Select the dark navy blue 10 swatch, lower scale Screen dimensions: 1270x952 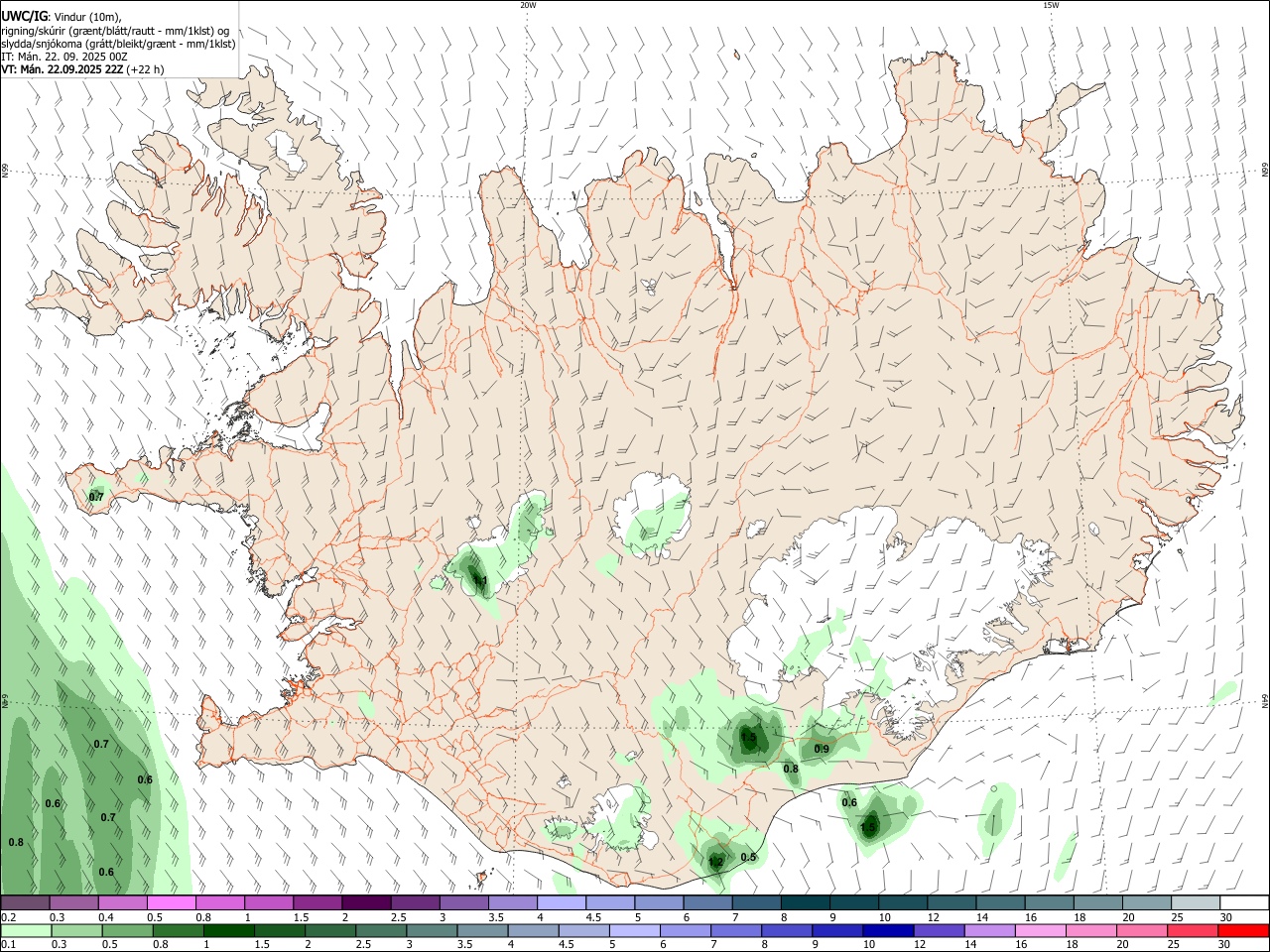coord(888,930)
